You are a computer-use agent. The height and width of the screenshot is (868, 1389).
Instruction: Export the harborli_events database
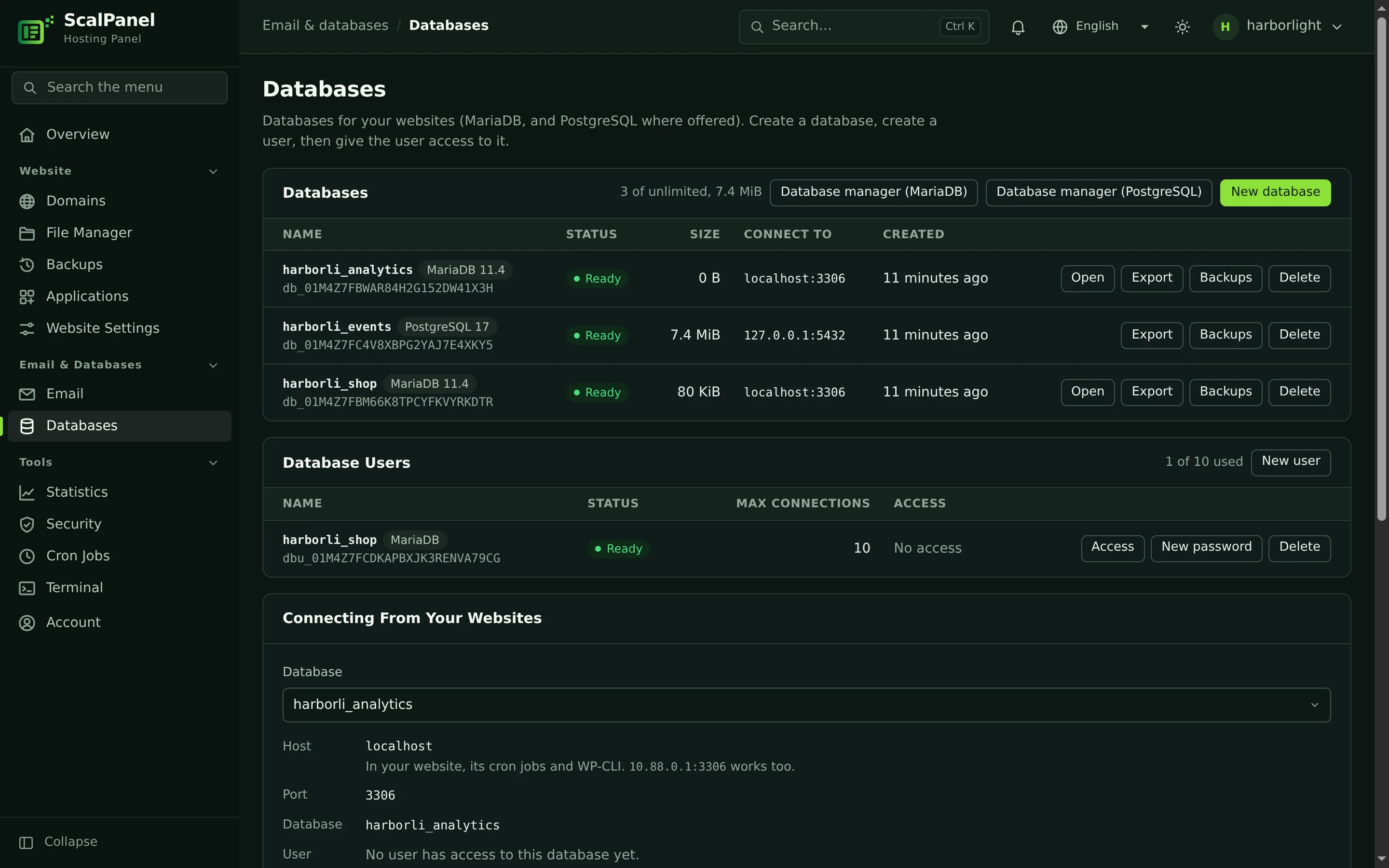(1151, 335)
